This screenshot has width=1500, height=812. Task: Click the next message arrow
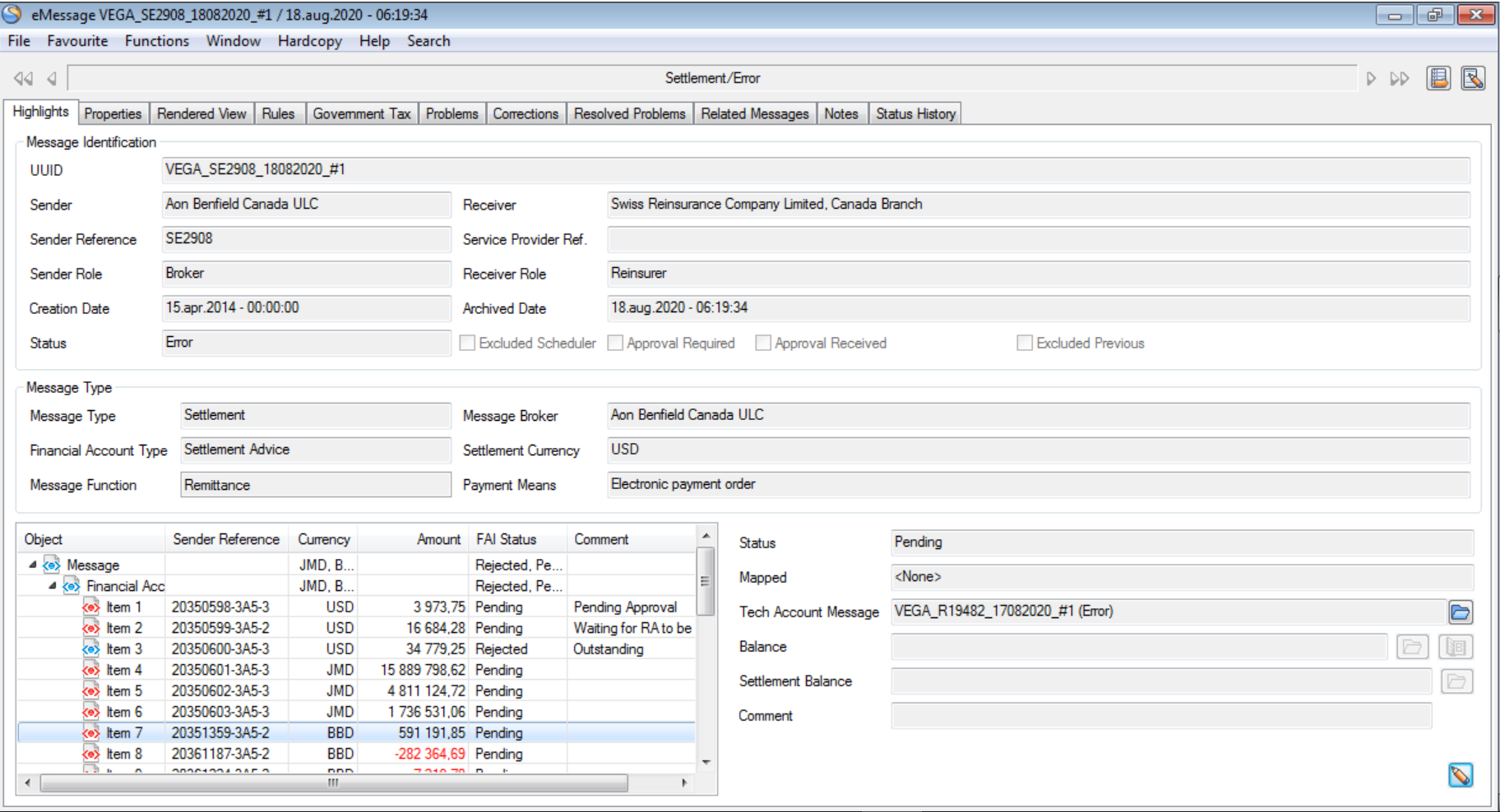tap(1371, 79)
